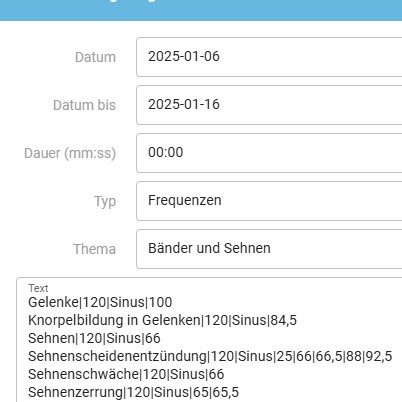Viewport: 402px width, 402px height.
Task: Click the Sehnenscheidenentzündung line in the text
Action: click(x=210, y=356)
